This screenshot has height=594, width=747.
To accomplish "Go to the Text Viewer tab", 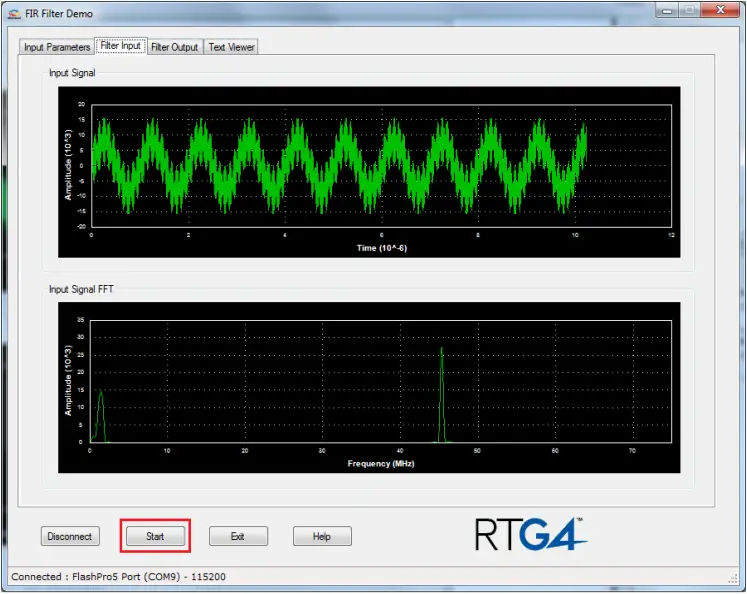I will [x=231, y=47].
